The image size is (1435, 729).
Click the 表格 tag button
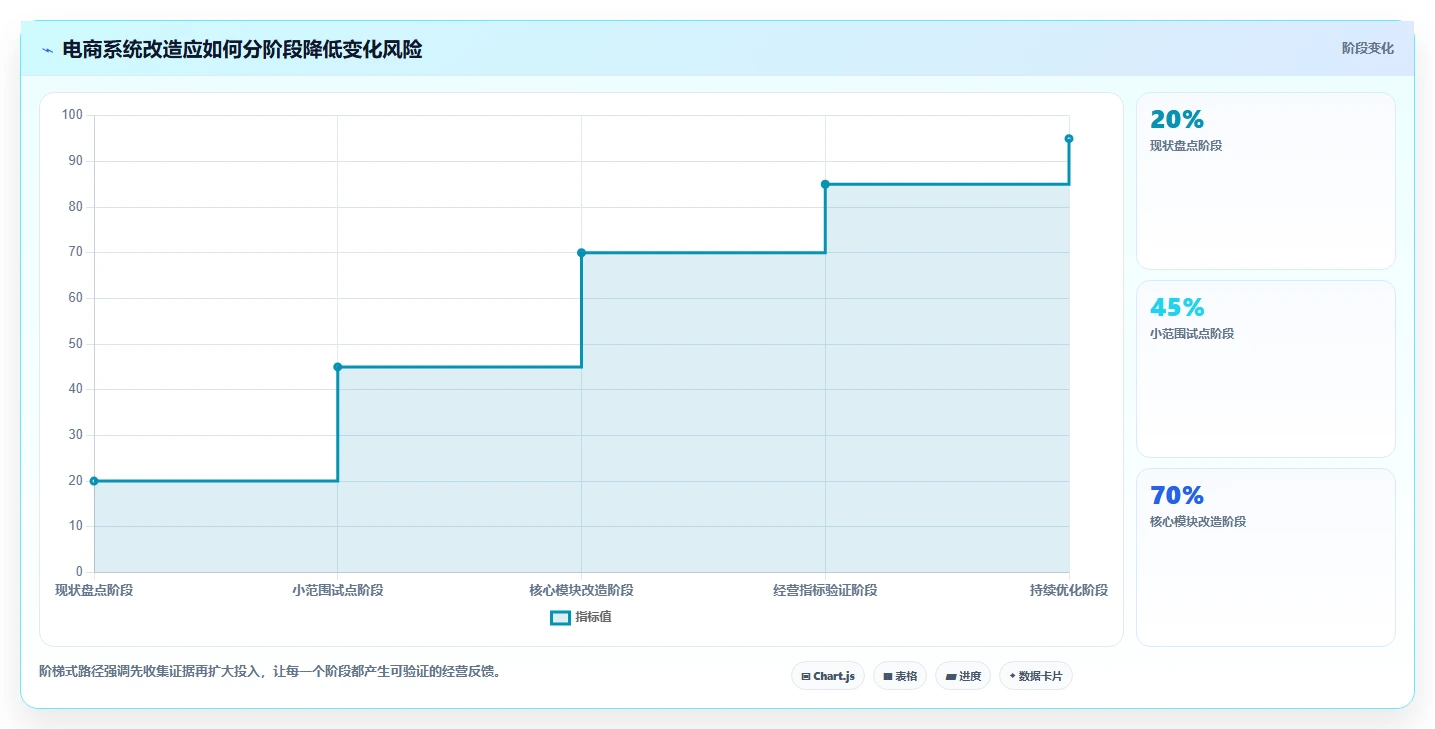(900, 676)
